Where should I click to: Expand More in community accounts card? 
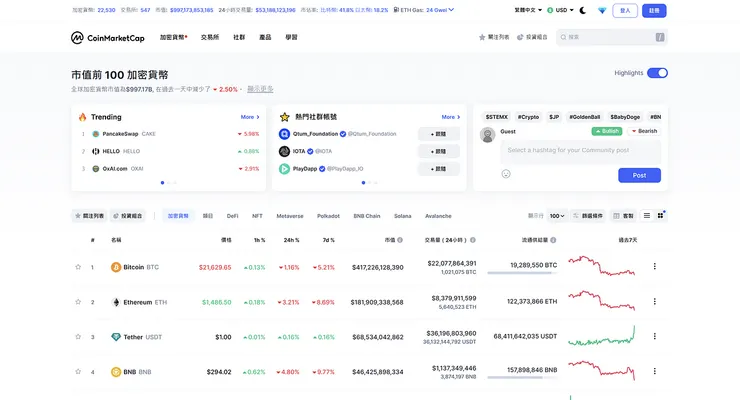[451, 117]
